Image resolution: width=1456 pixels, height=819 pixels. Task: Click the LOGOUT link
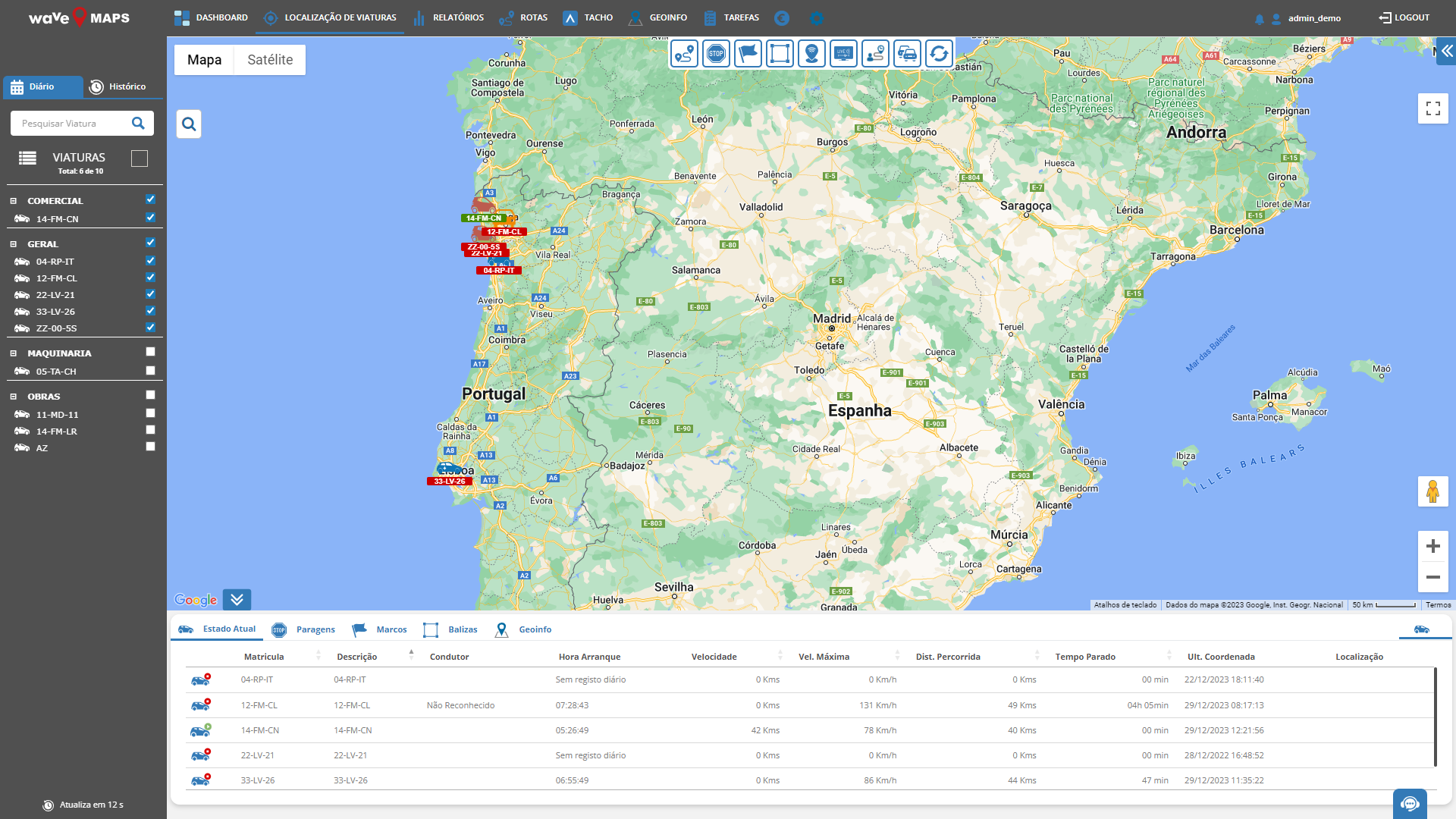pos(1404,17)
